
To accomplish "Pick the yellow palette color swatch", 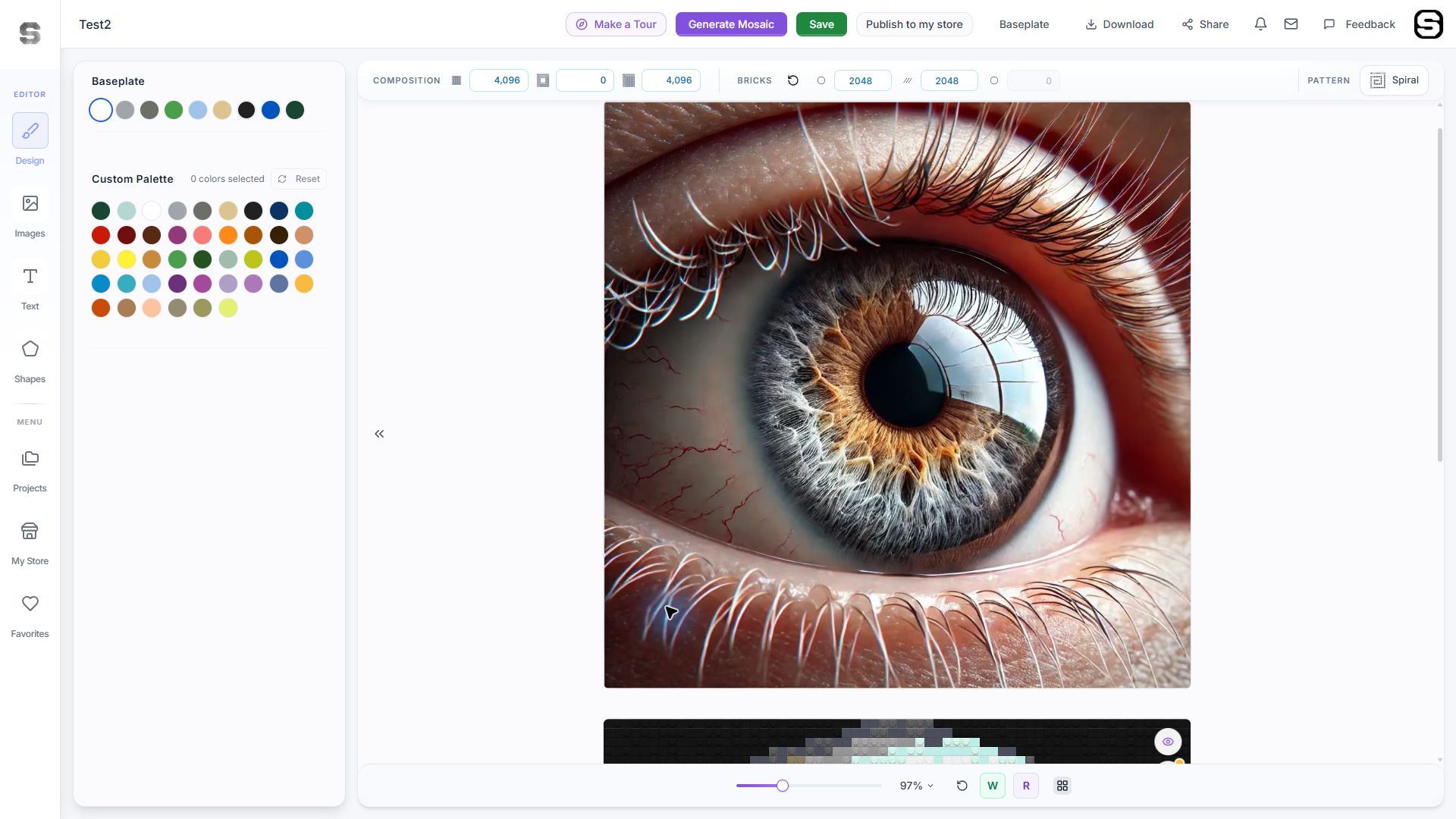I will click(127, 259).
